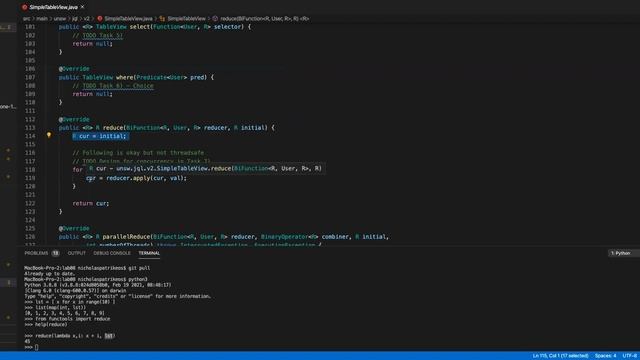Click the '@Override' annotation on line 112
Viewport: 640px width, 360px height.
74,119
